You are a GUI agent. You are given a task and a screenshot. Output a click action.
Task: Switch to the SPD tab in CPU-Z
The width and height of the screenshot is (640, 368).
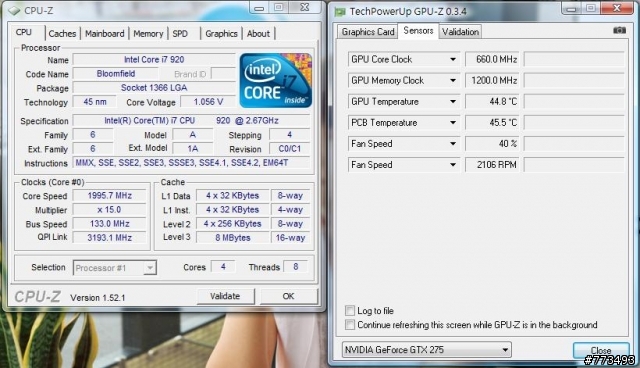(x=180, y=34)
